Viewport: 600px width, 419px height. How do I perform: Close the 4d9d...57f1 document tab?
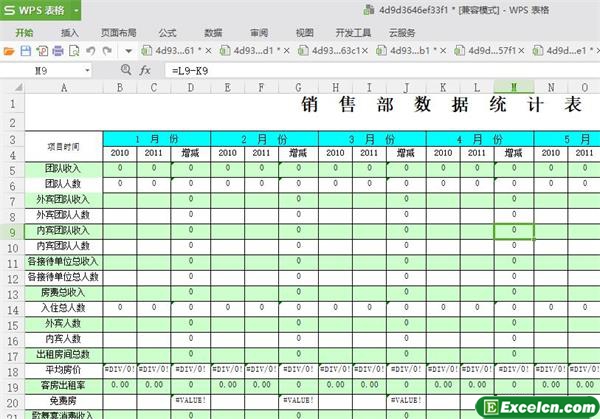[521, 51]
